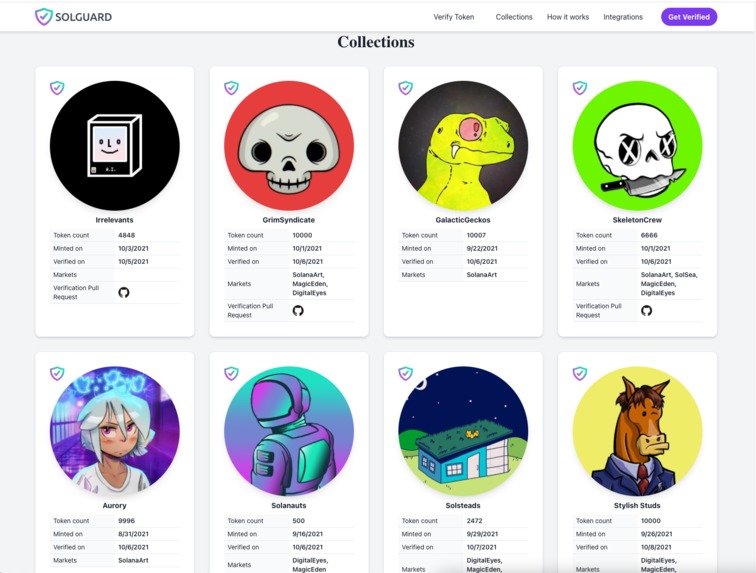Click the verified shield badge on Stylish Studs card
Viewport: 756px width, 573px height.
(x=580, y=373)
